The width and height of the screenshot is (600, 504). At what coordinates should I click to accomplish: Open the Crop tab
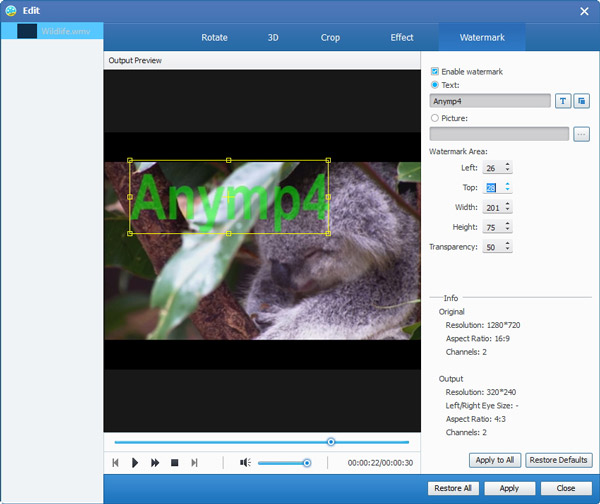pyautogui.click(x=330, y=38)
